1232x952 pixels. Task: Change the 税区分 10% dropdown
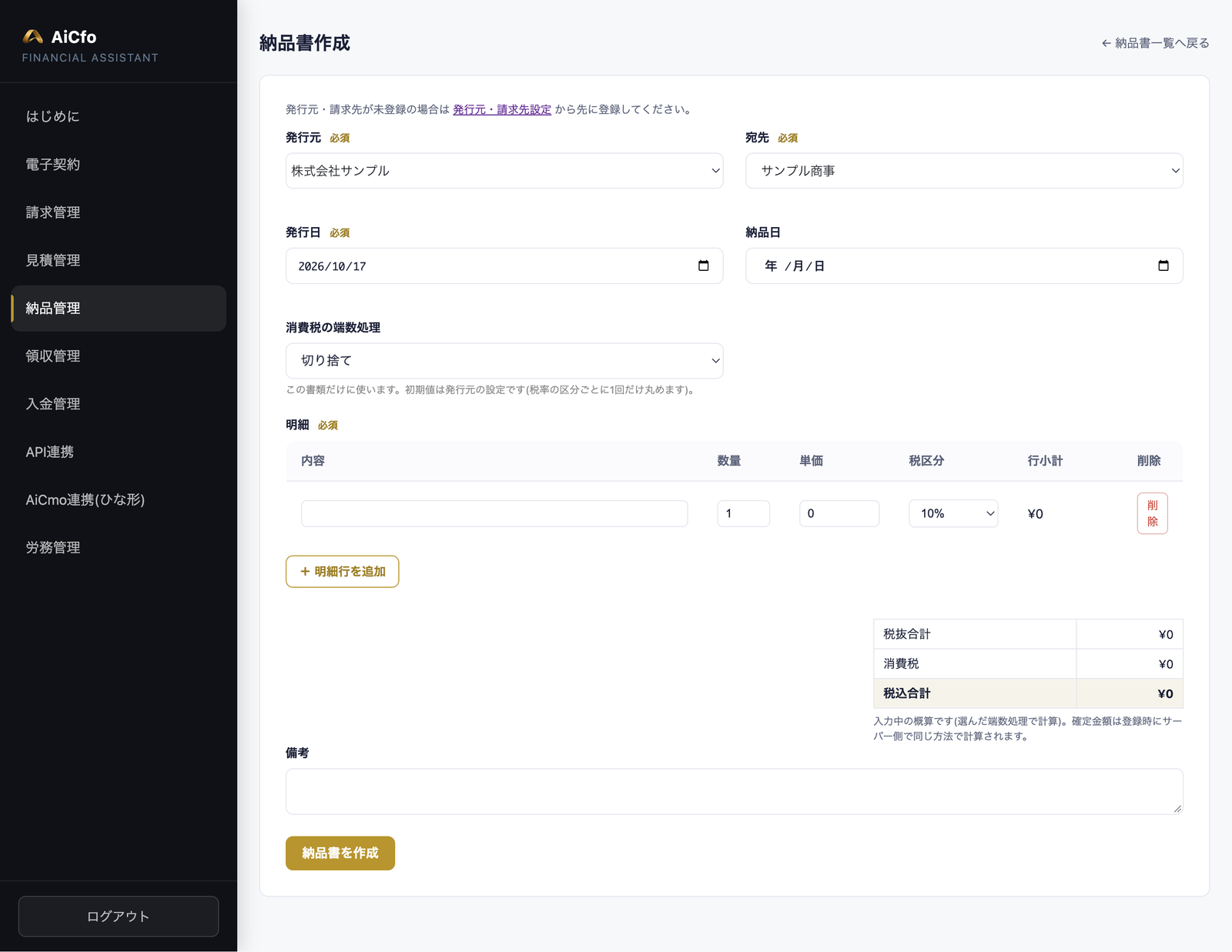(x=953, y=513)
